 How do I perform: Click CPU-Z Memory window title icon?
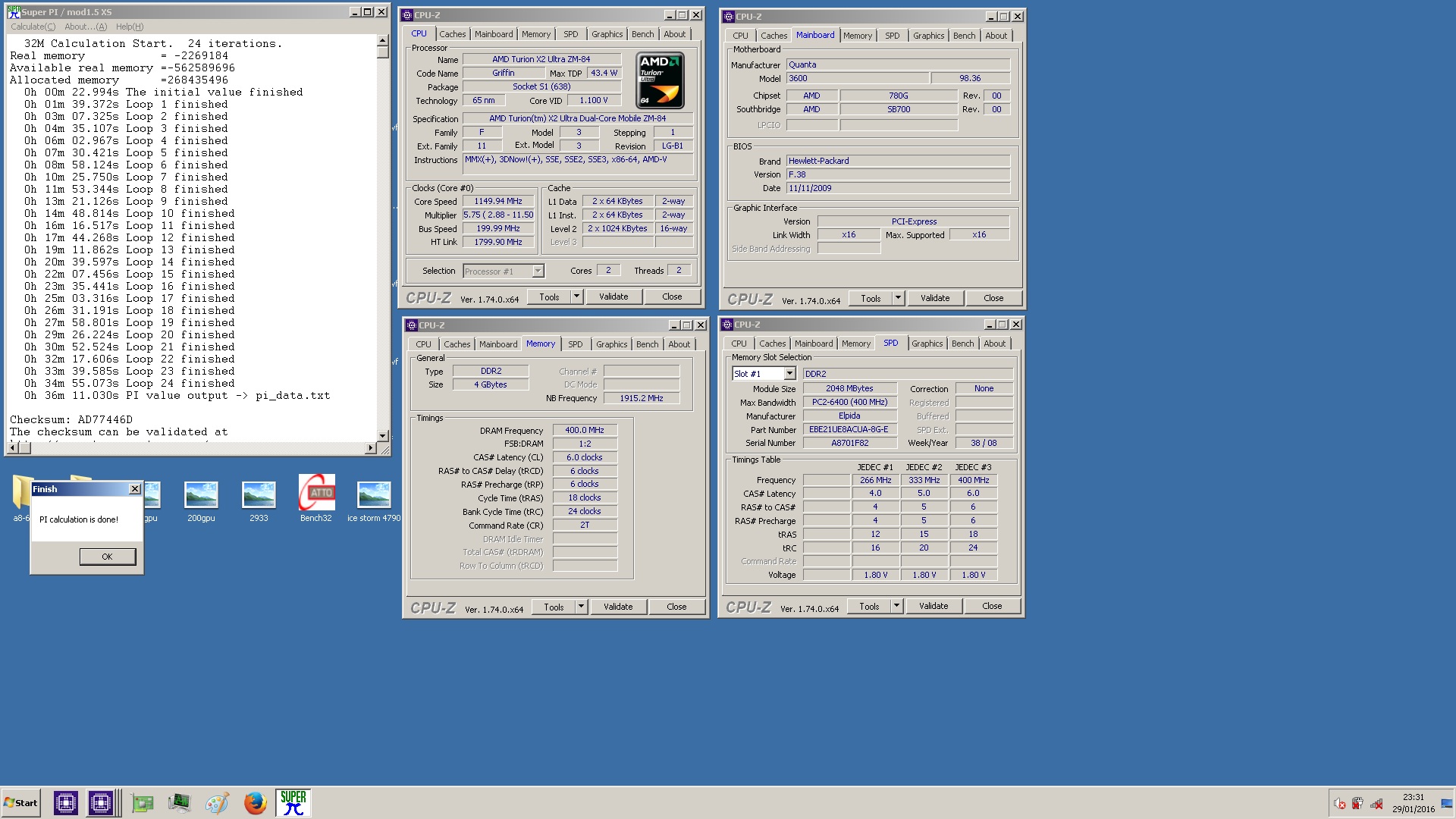[412, 325]
